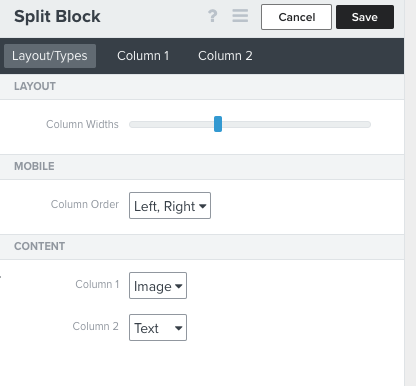Switch to the Layout/Types tab
Screen dimensions: 416x386
click(x=50, y=56)
